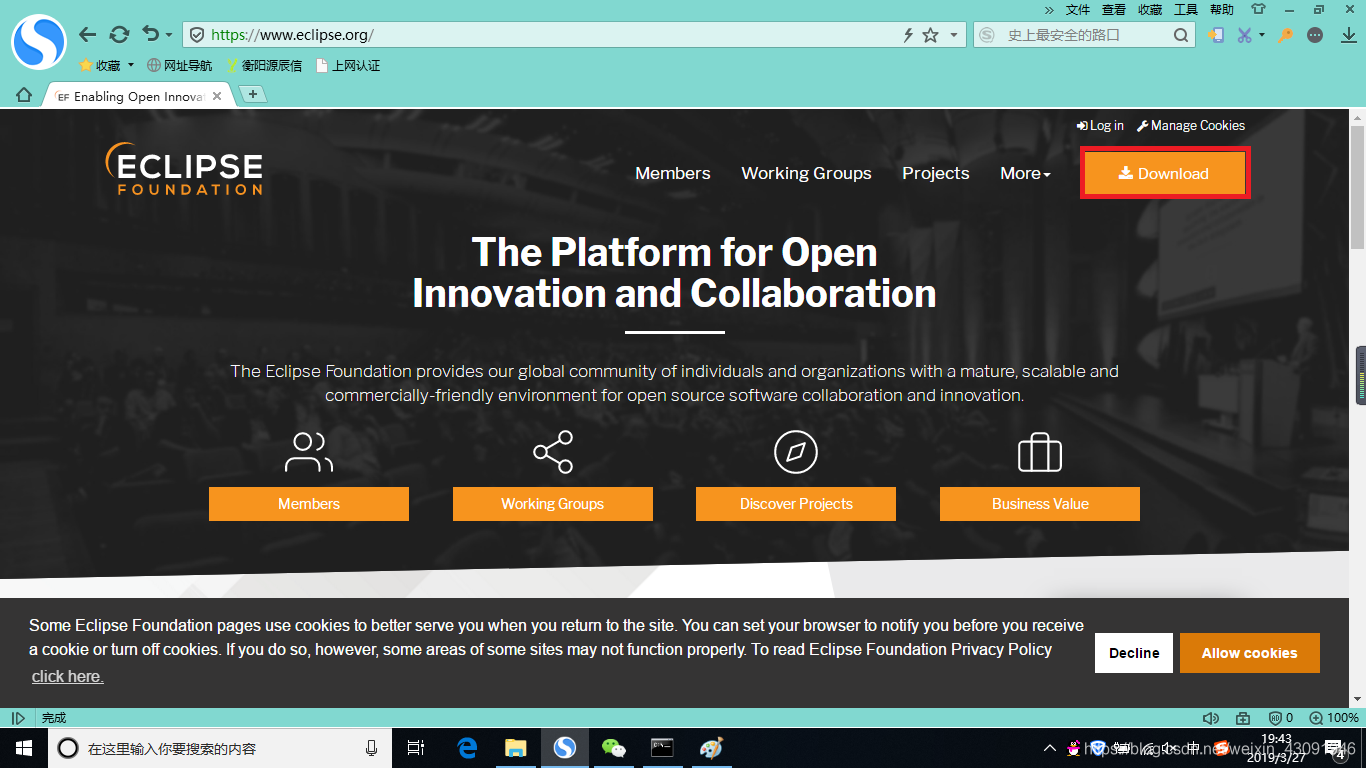Screen dimensions: 1366x768
Task: Open Members in the top navigation
Action: (x=673, y=173)
